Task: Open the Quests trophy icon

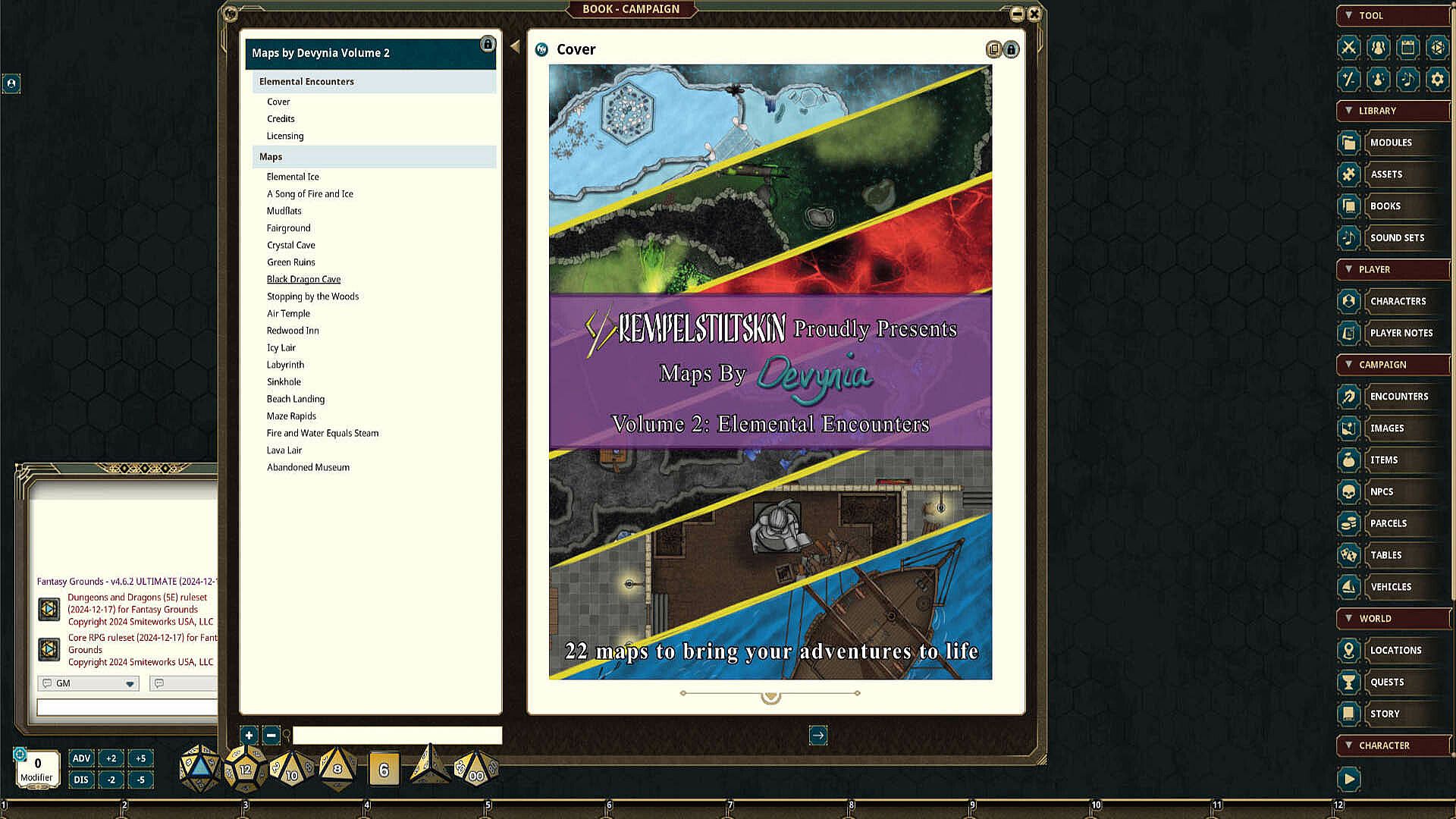Action: coord(1349,682)
